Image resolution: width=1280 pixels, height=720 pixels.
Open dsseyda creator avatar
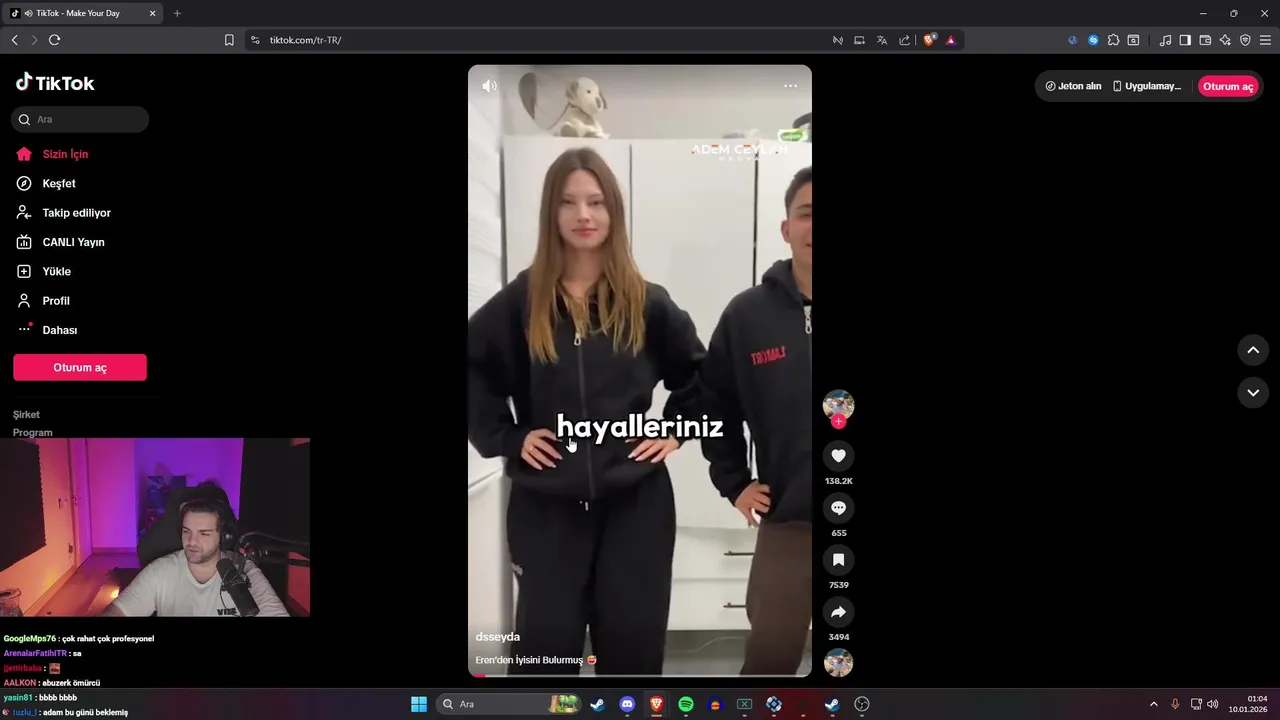tap(838, 404)
